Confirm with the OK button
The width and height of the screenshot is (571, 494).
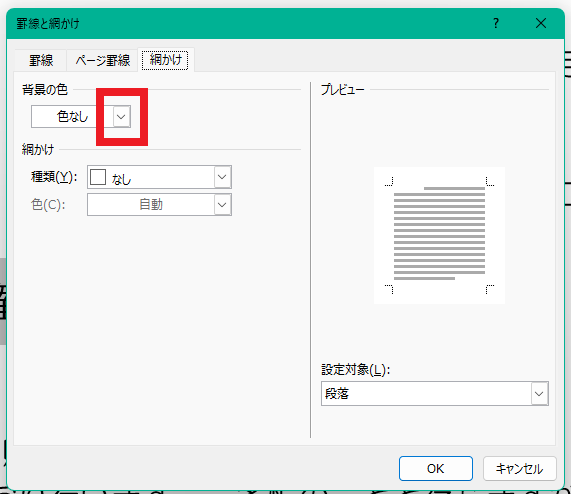(x=436, y=469)
